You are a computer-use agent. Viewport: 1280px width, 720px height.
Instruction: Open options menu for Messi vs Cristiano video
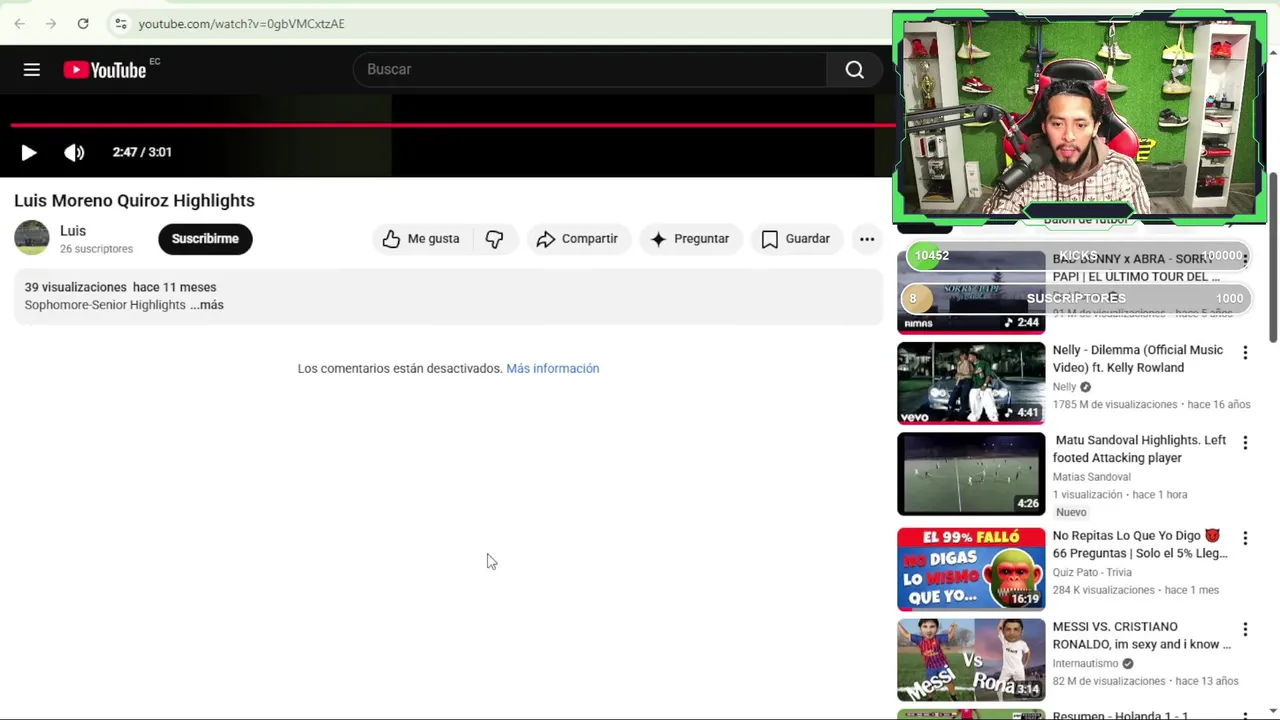tap(1245, 629)
